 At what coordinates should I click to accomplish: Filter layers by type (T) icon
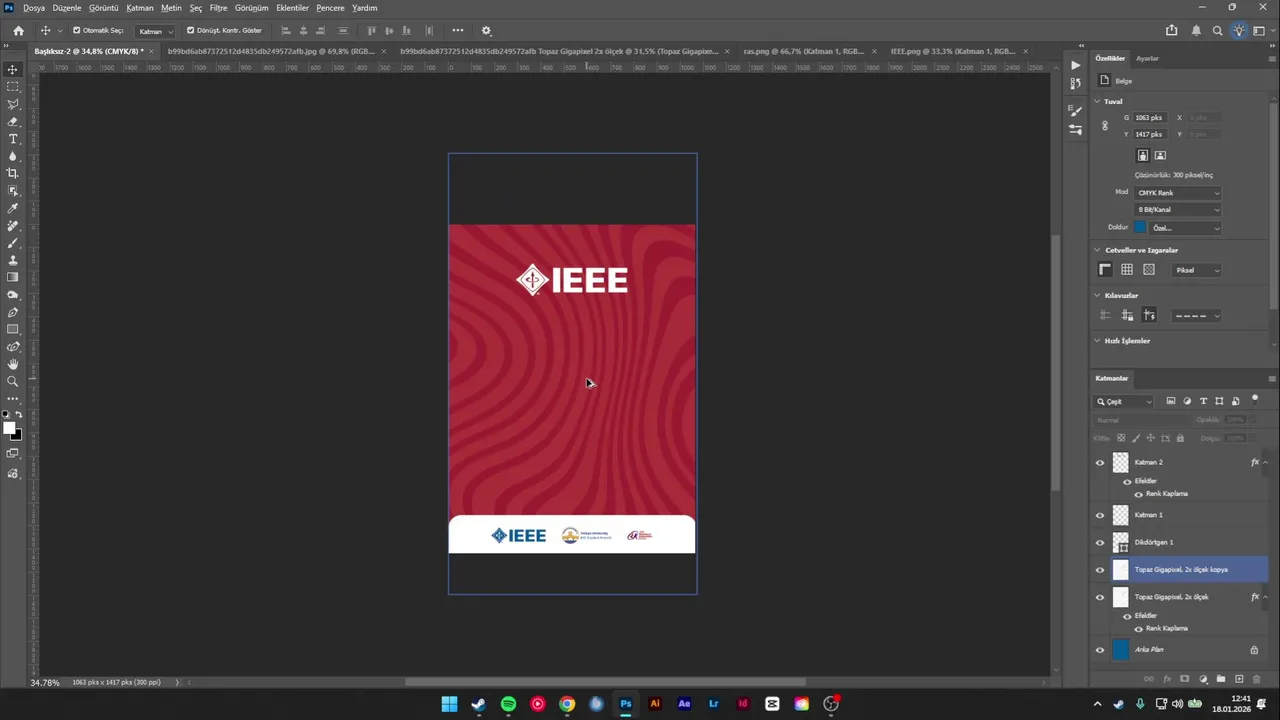tap(1203, 401)
